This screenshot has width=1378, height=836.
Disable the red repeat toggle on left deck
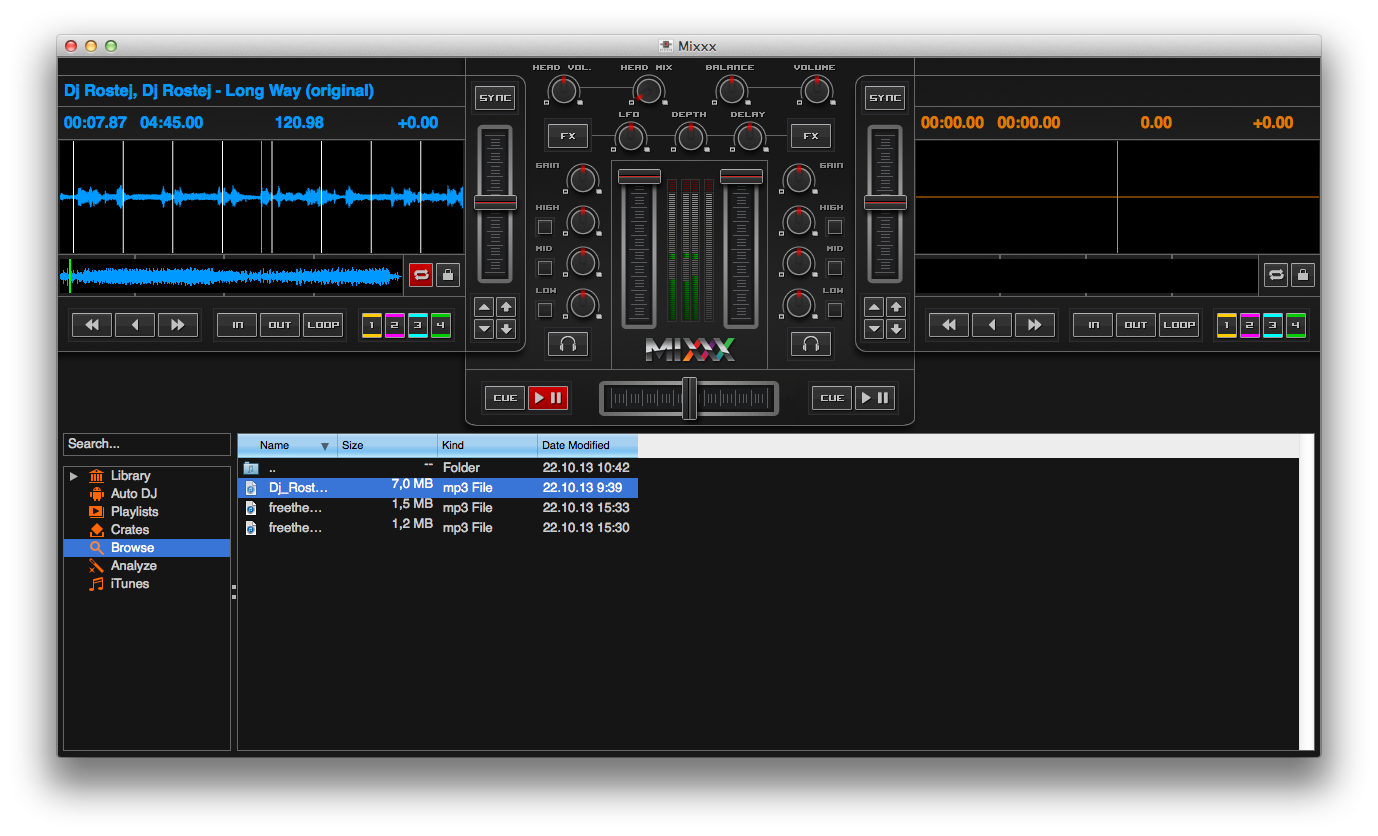point(421,274)
